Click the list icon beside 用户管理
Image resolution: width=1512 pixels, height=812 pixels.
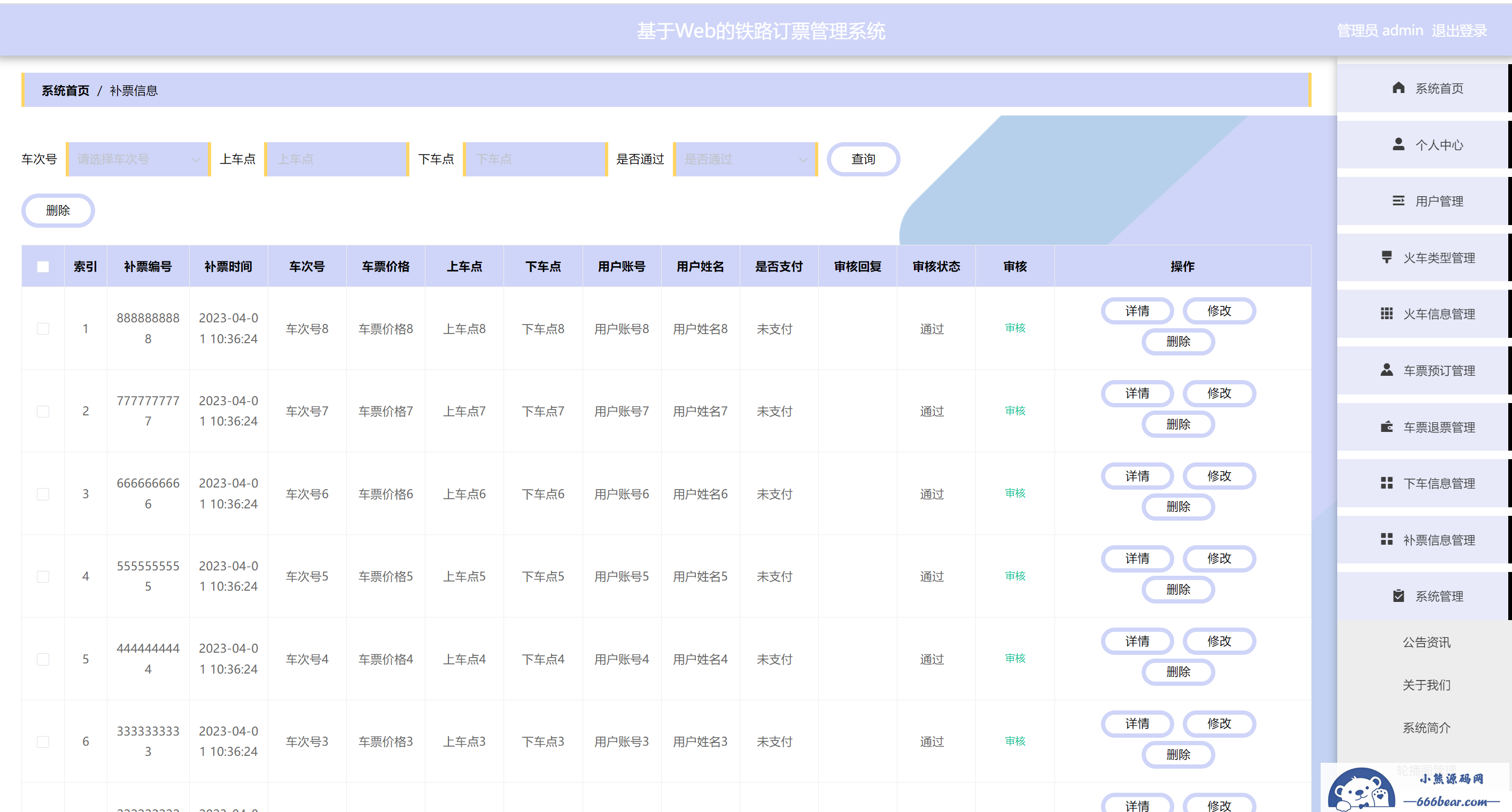pyautogui.click(x=1398, y=201)
